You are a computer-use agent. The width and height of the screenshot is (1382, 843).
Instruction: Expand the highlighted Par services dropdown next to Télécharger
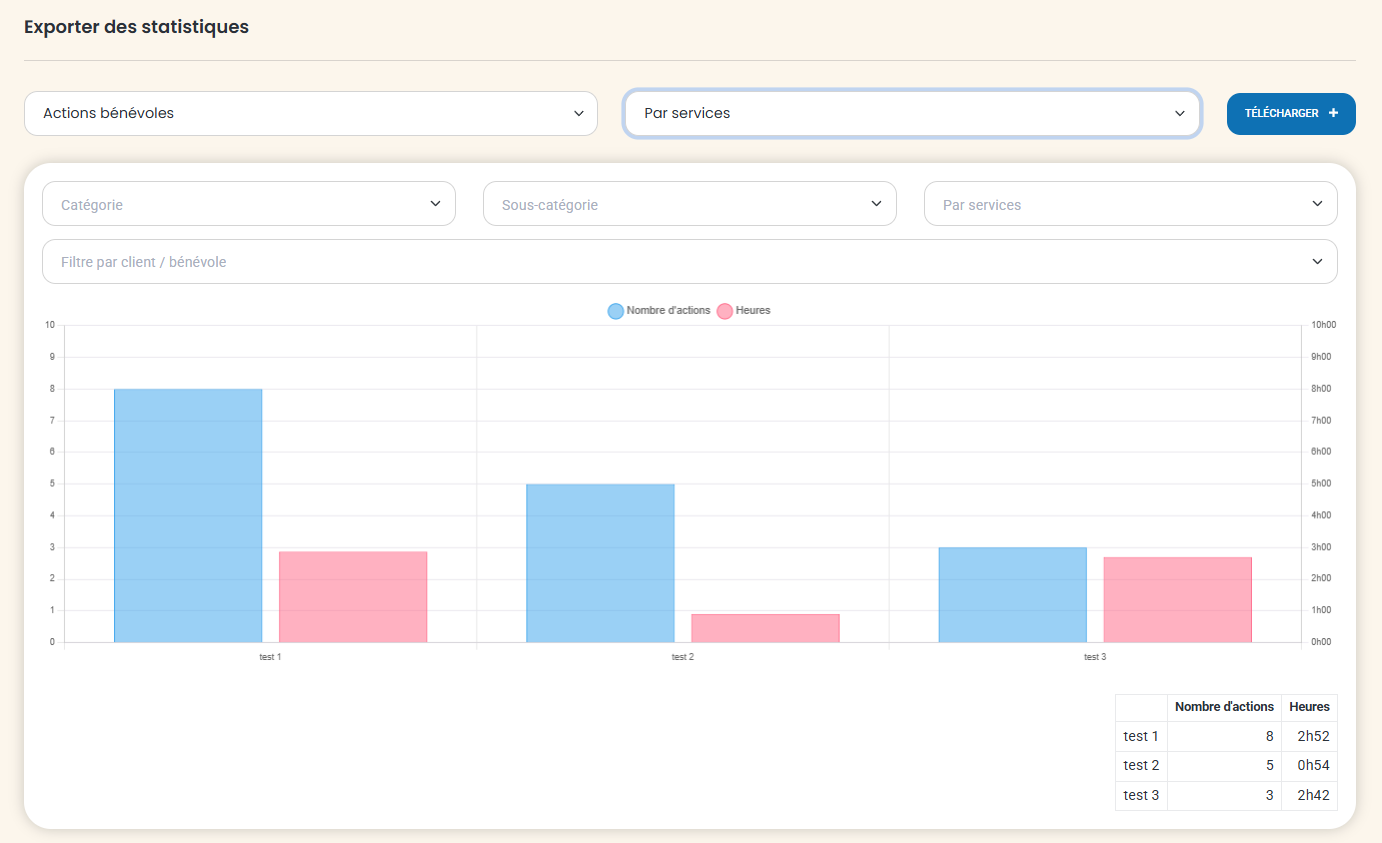point(911,114)
